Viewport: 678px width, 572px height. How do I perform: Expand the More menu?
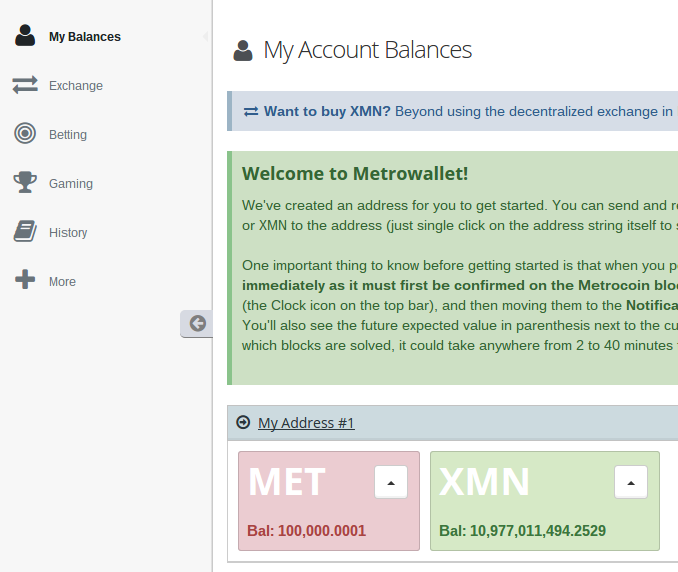pos(62,281)
